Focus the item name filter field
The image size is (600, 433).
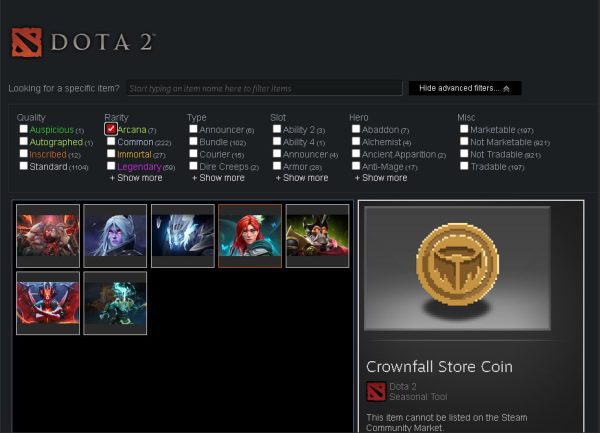point(265,88)
